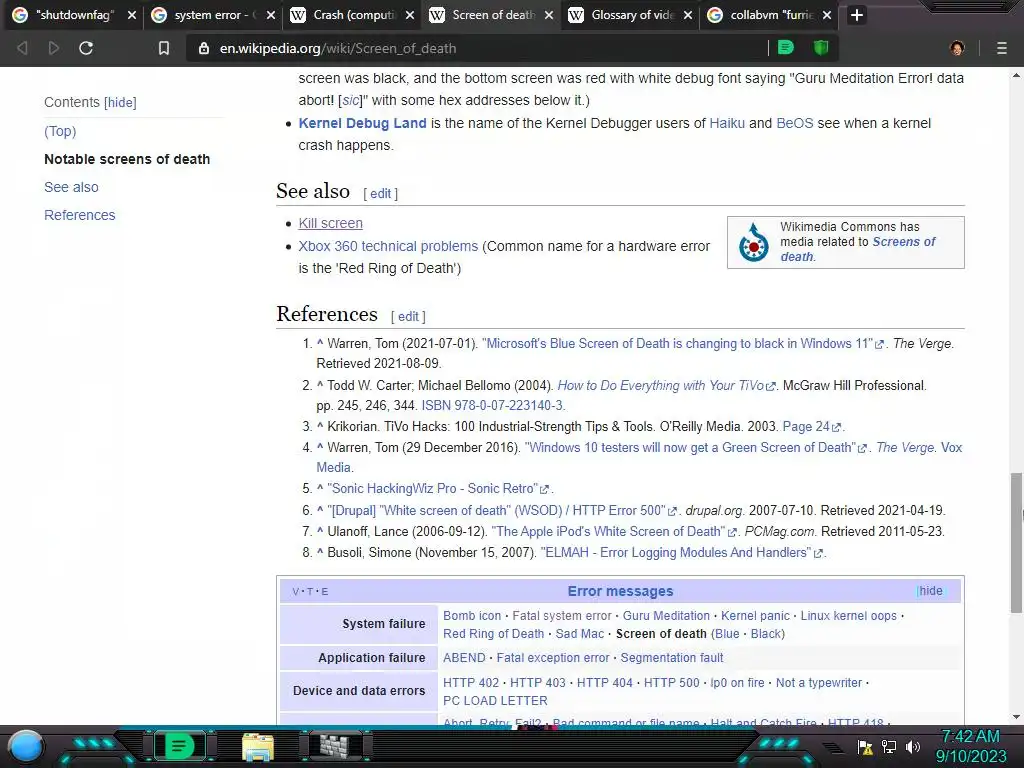Go forward with browser forward arrow
This screenshot has height=768, width=1024.
(54, 48)
